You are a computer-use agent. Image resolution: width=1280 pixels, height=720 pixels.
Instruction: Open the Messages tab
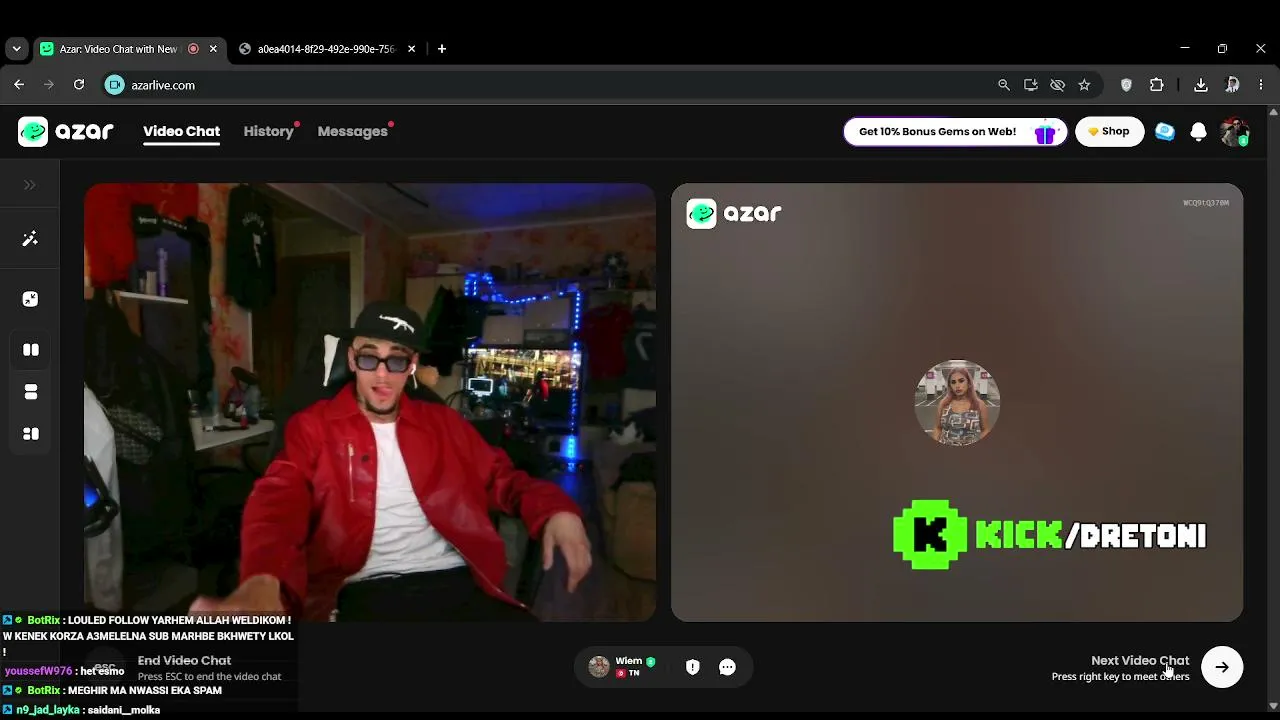coord(352,131)
